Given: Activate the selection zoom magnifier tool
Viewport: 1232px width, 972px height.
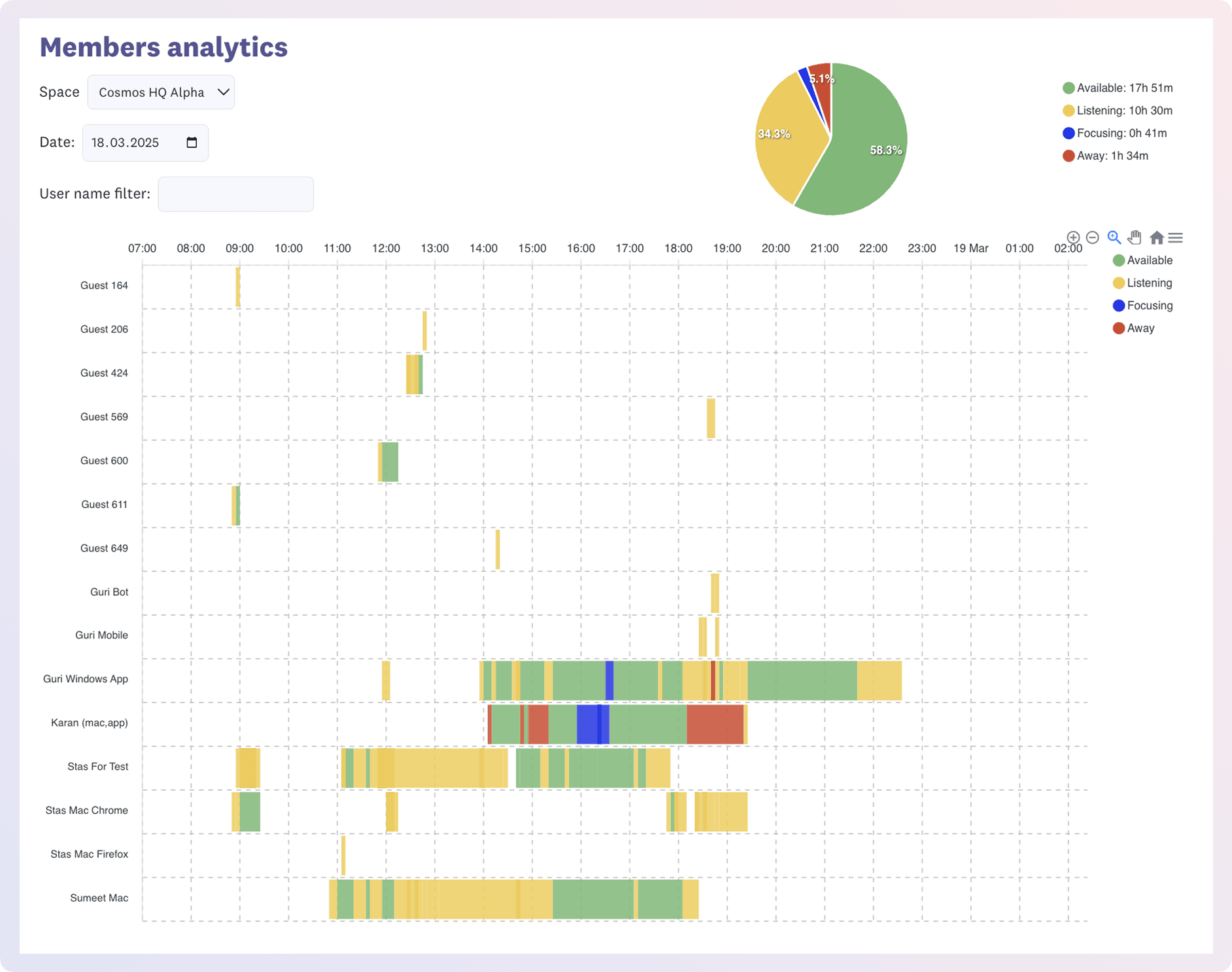Looking at the screenshot, I should 1114,237.
